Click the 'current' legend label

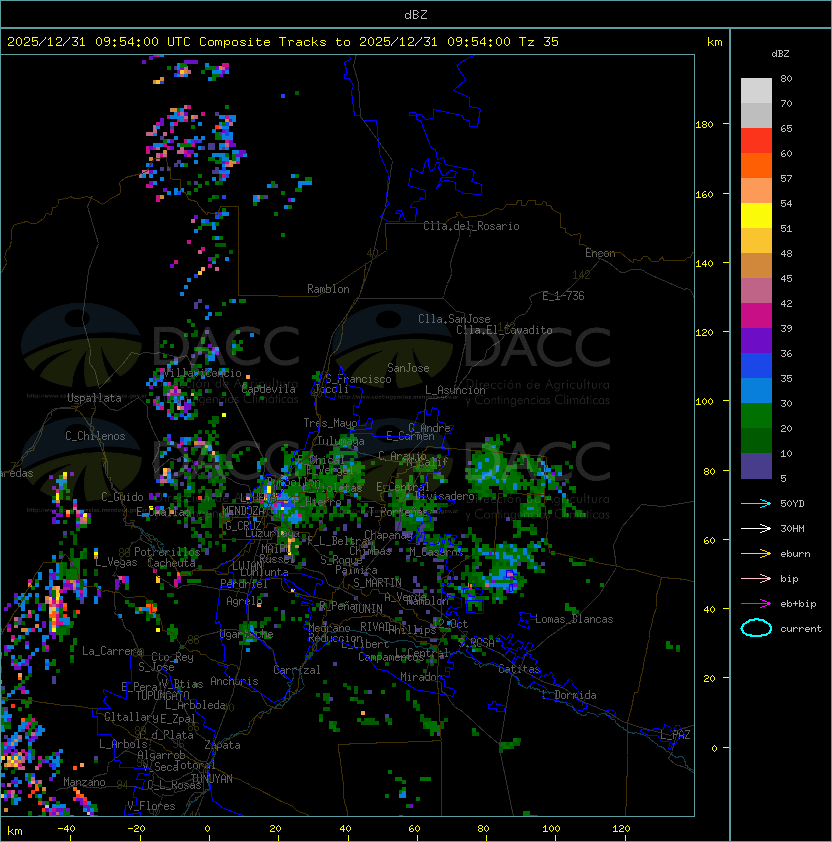[x=801, y=629]
